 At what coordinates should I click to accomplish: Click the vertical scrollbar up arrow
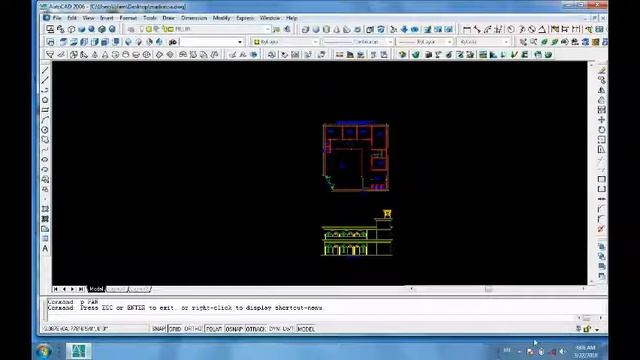coord(592,65)
